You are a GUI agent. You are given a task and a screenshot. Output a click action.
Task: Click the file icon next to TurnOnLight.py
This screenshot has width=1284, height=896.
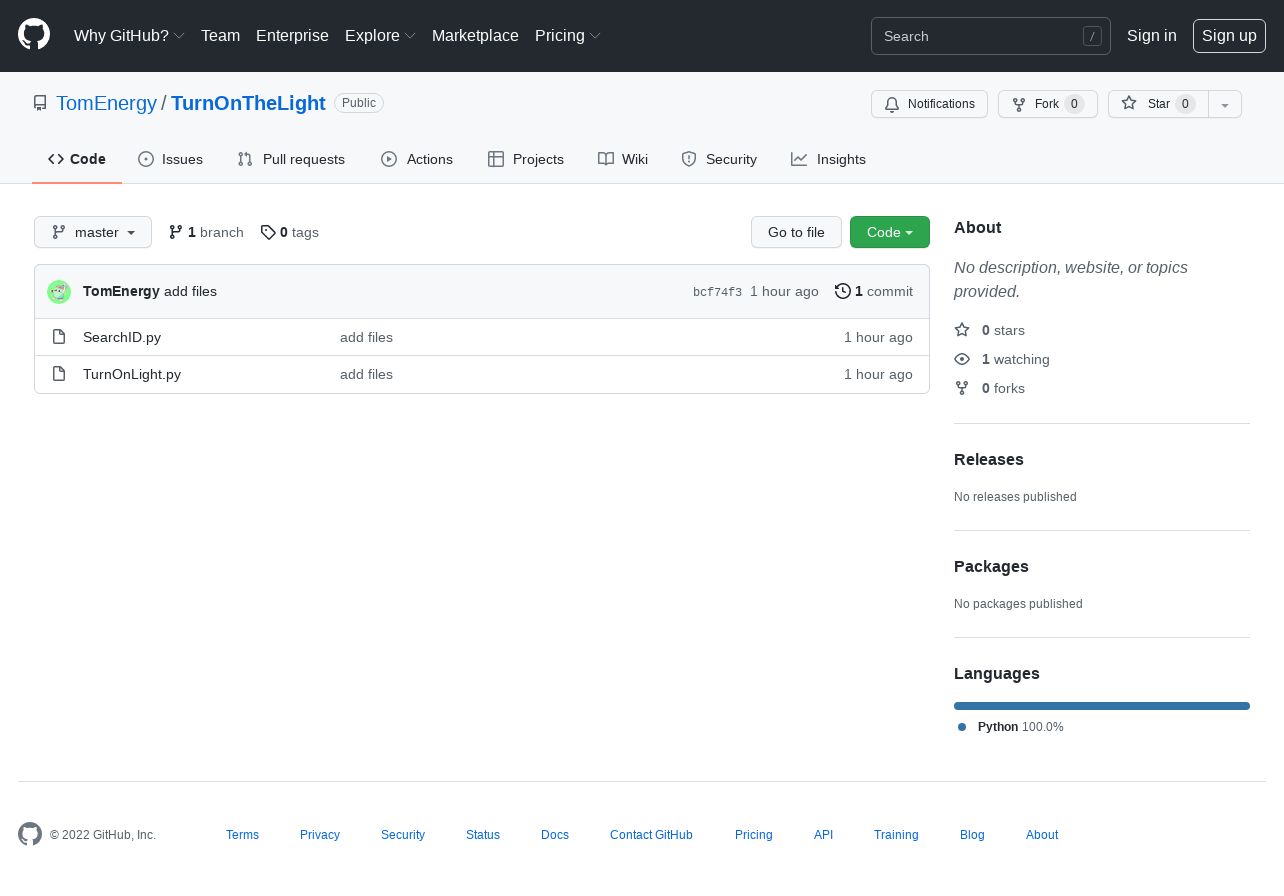(60, 374)
